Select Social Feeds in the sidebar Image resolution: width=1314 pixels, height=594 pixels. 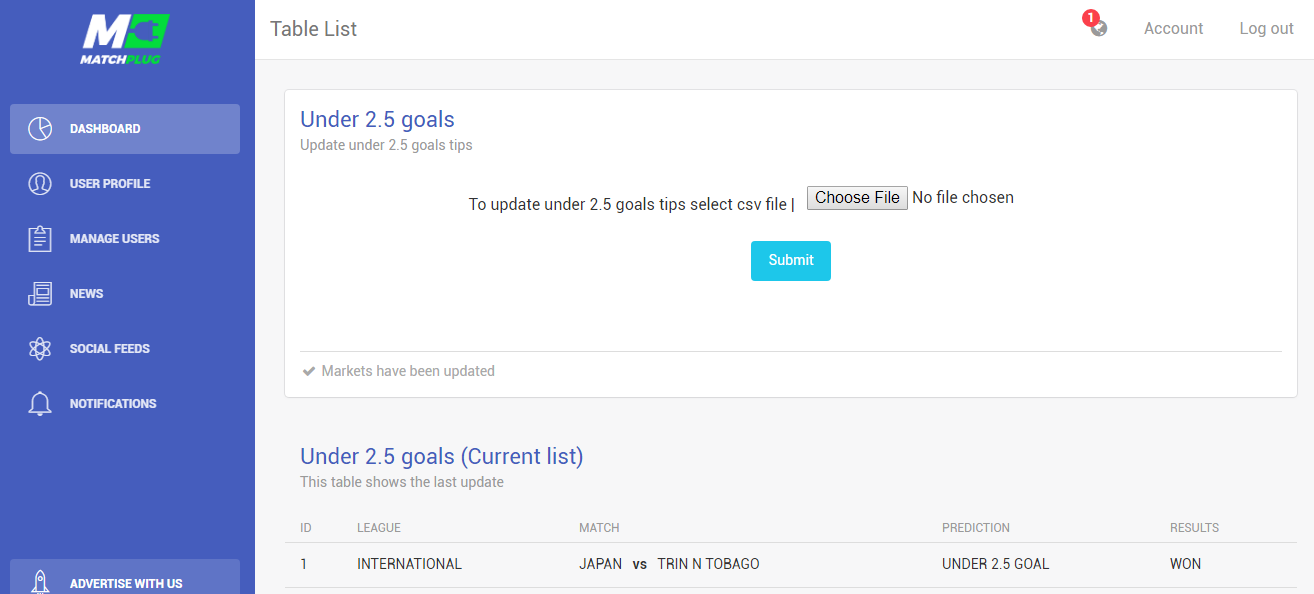[125, 349]
